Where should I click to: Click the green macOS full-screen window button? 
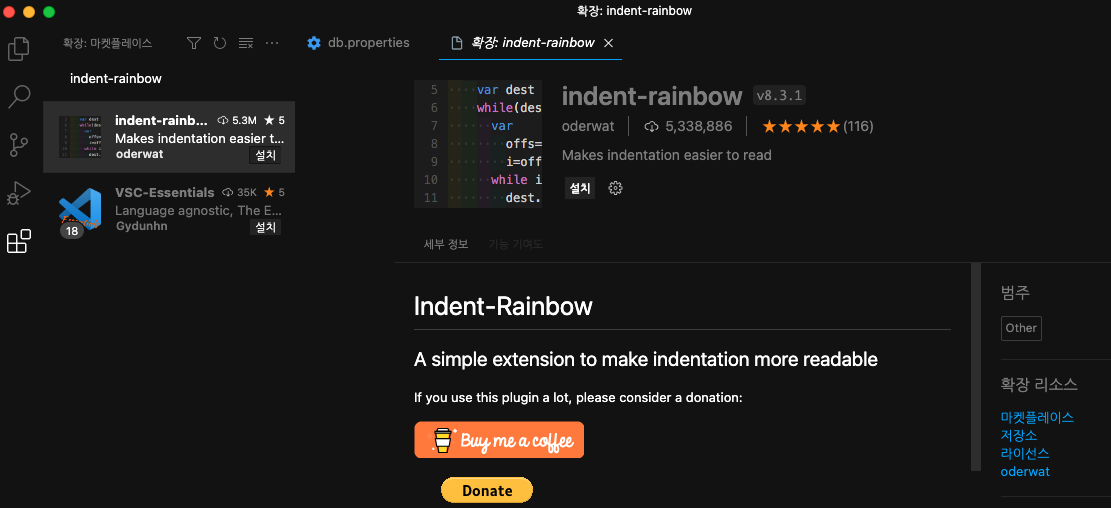click(x=49, y=11)
